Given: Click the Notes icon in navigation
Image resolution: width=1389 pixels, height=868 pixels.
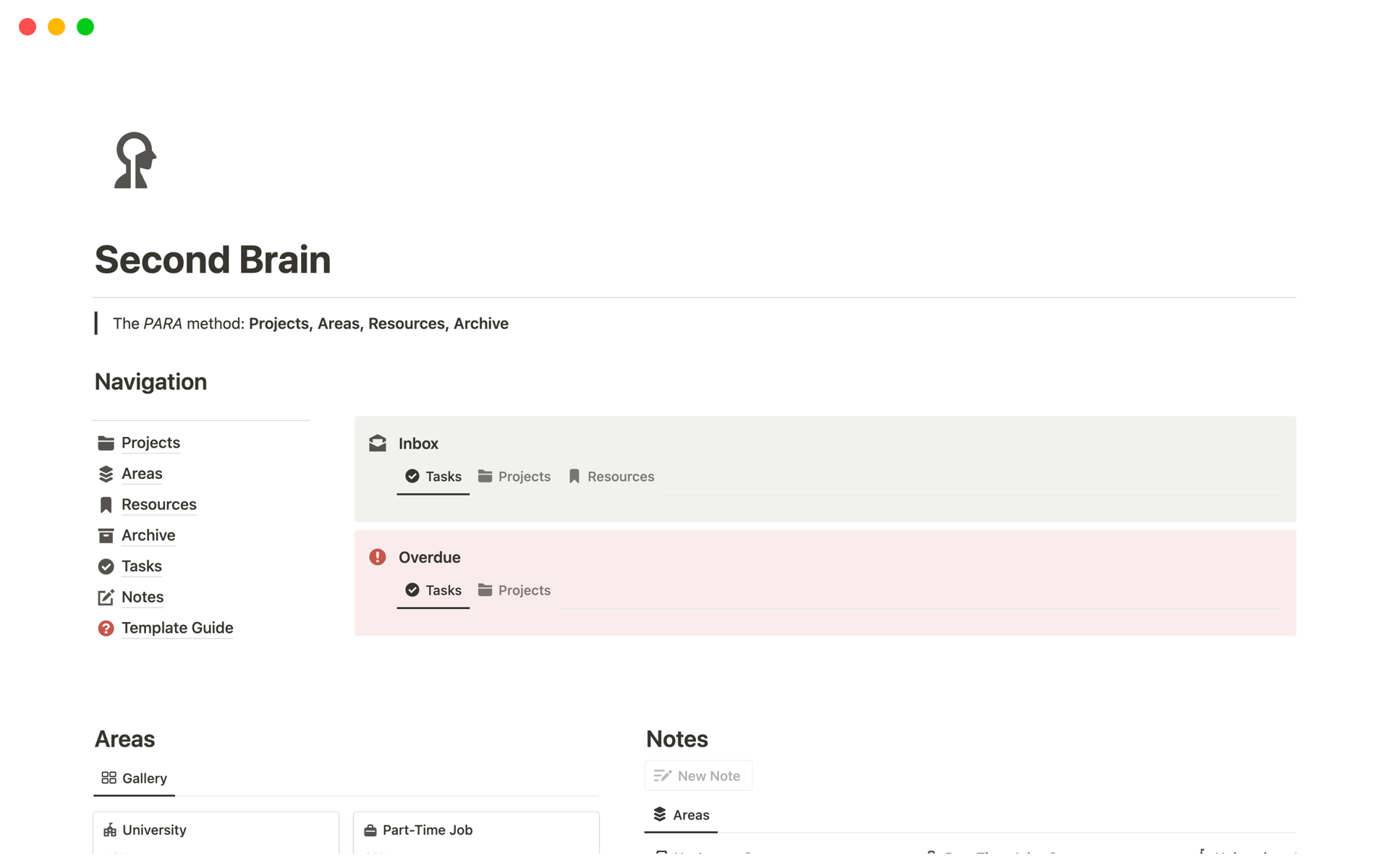Looking at the screenshot, I should coord(106,597).
